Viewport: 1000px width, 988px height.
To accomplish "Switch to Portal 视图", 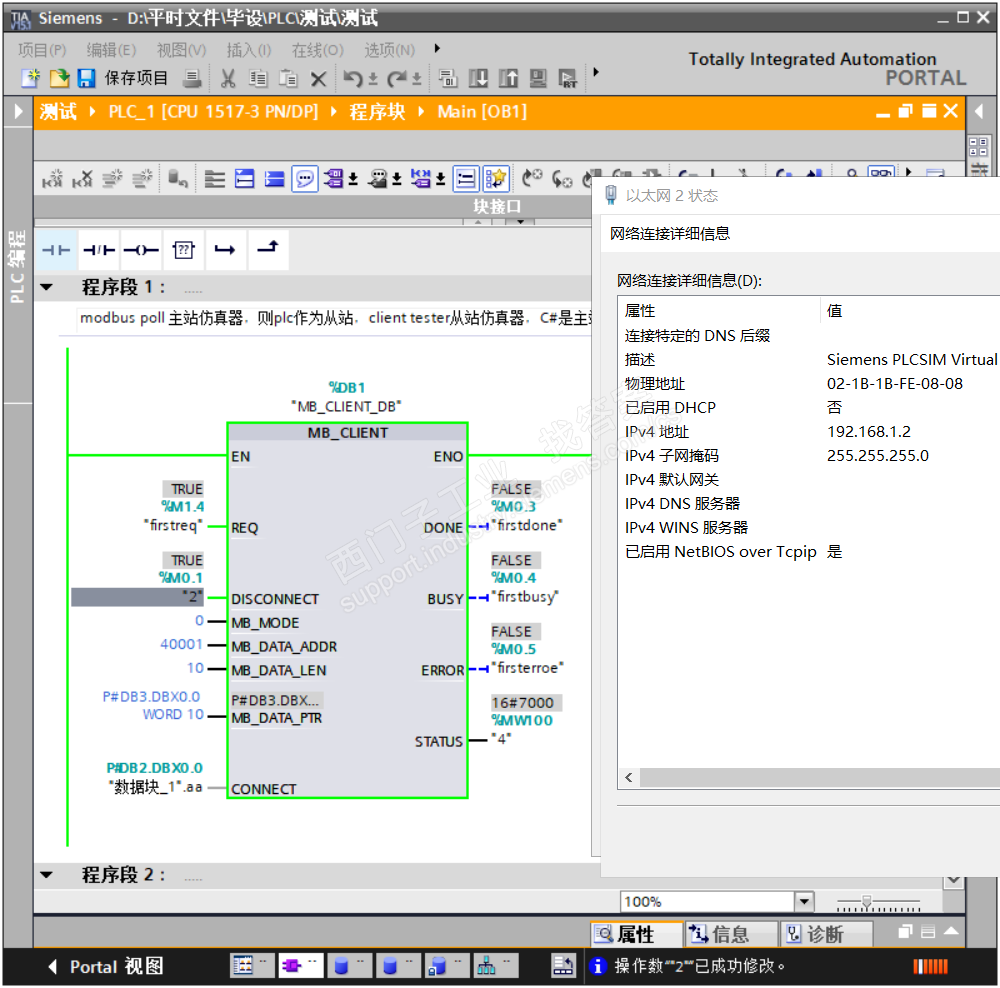I will [x=107, y=966].
